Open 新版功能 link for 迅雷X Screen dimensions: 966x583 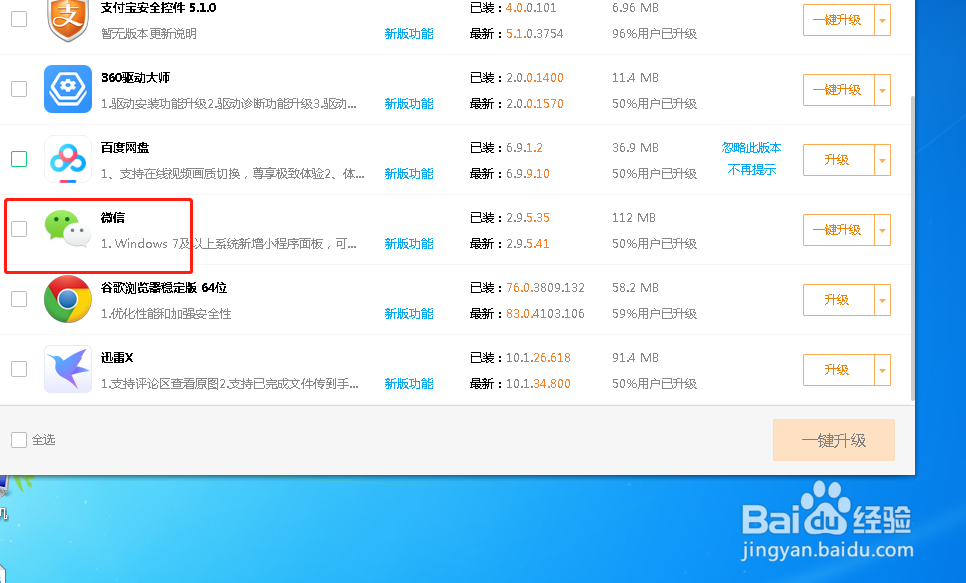(408, 383)
